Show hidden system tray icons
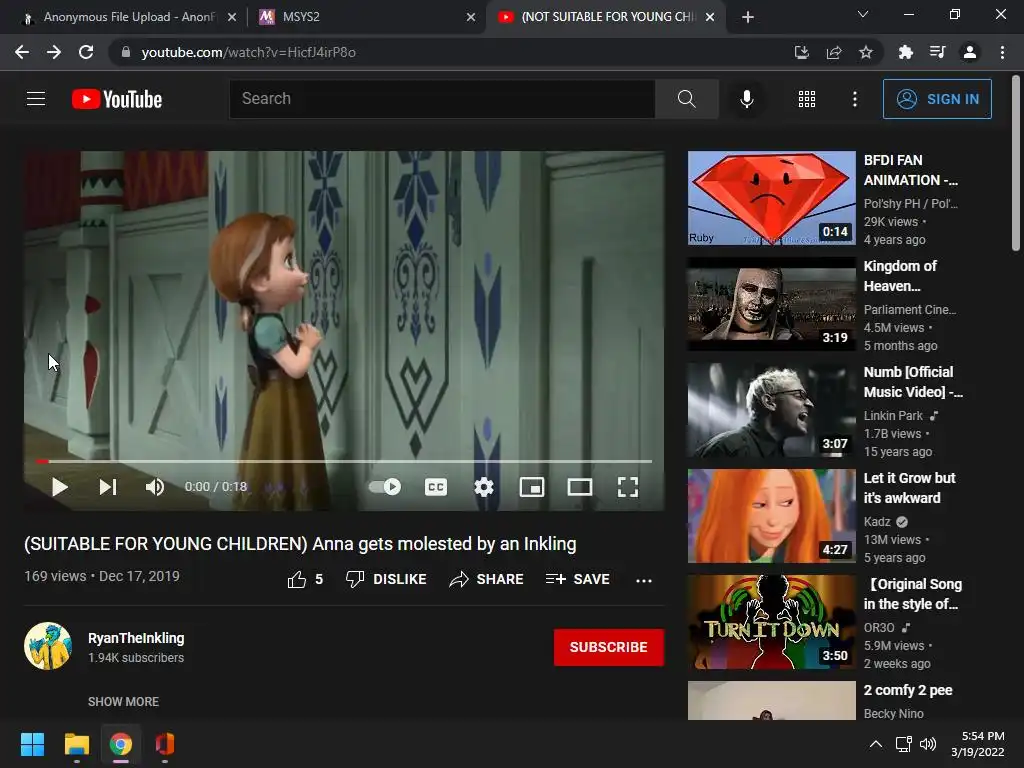 point(876,744)
